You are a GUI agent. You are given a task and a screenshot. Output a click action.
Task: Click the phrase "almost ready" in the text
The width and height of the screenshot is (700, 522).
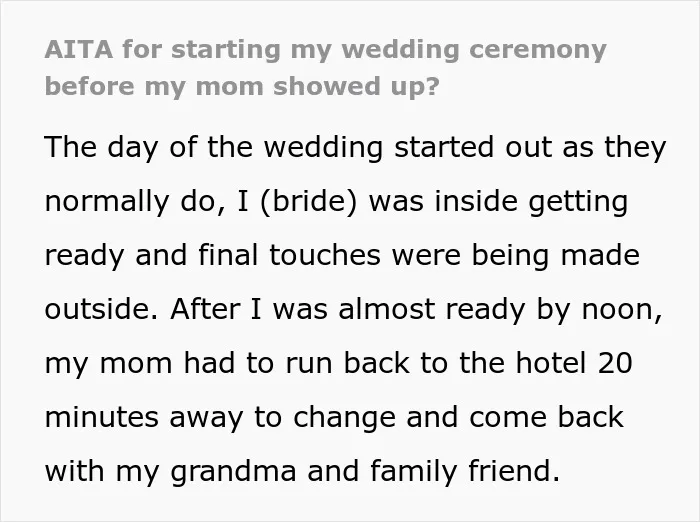coord(431,310)
